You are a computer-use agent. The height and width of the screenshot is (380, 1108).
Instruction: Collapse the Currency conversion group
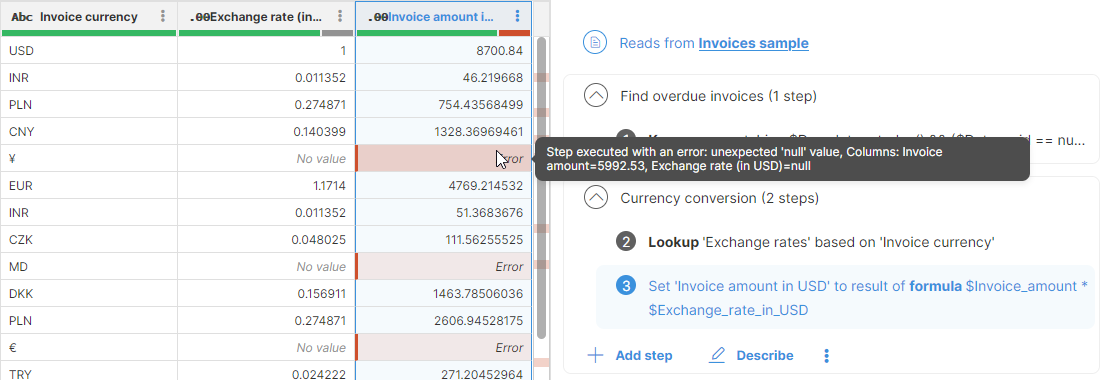tap(596, 198)
